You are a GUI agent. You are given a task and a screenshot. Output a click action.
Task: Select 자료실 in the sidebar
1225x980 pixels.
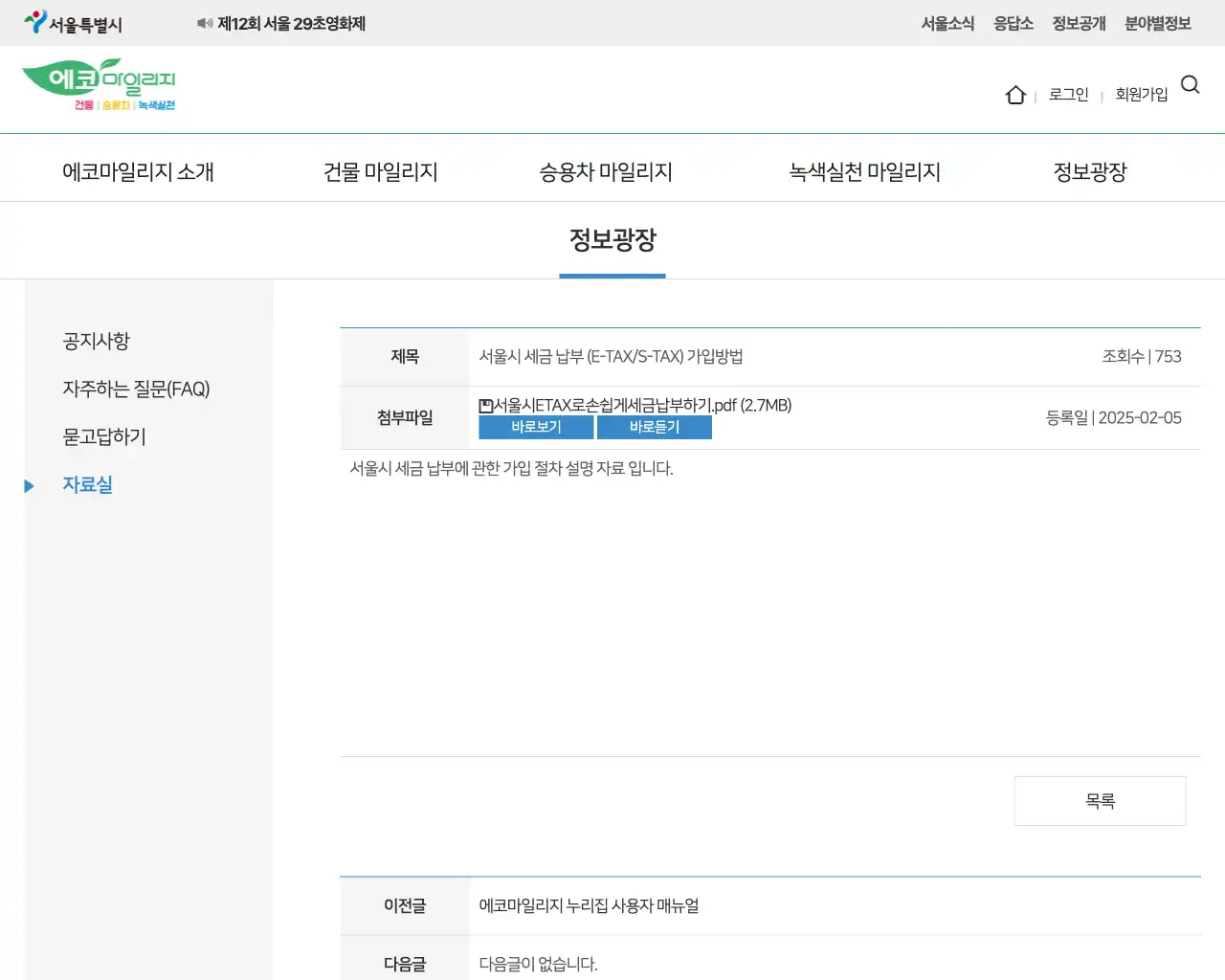point(87,485)
